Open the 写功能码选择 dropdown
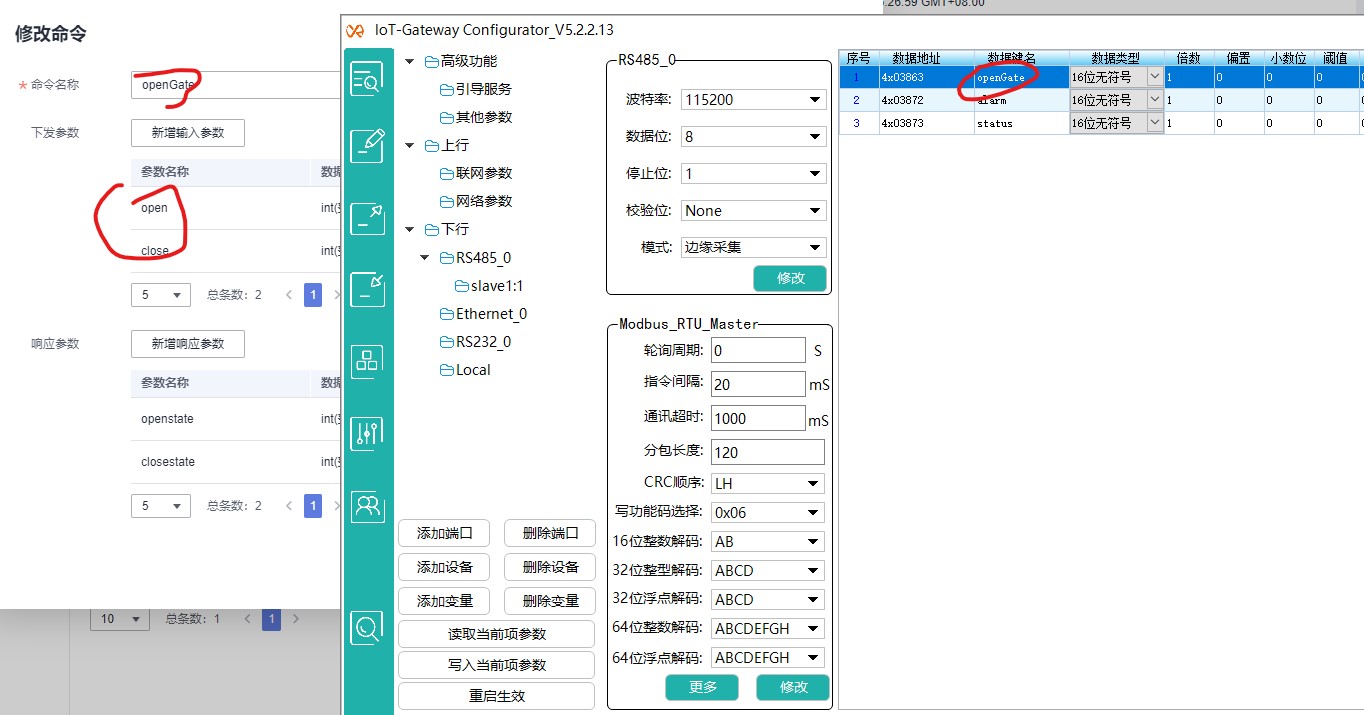 tap(767, 513)
